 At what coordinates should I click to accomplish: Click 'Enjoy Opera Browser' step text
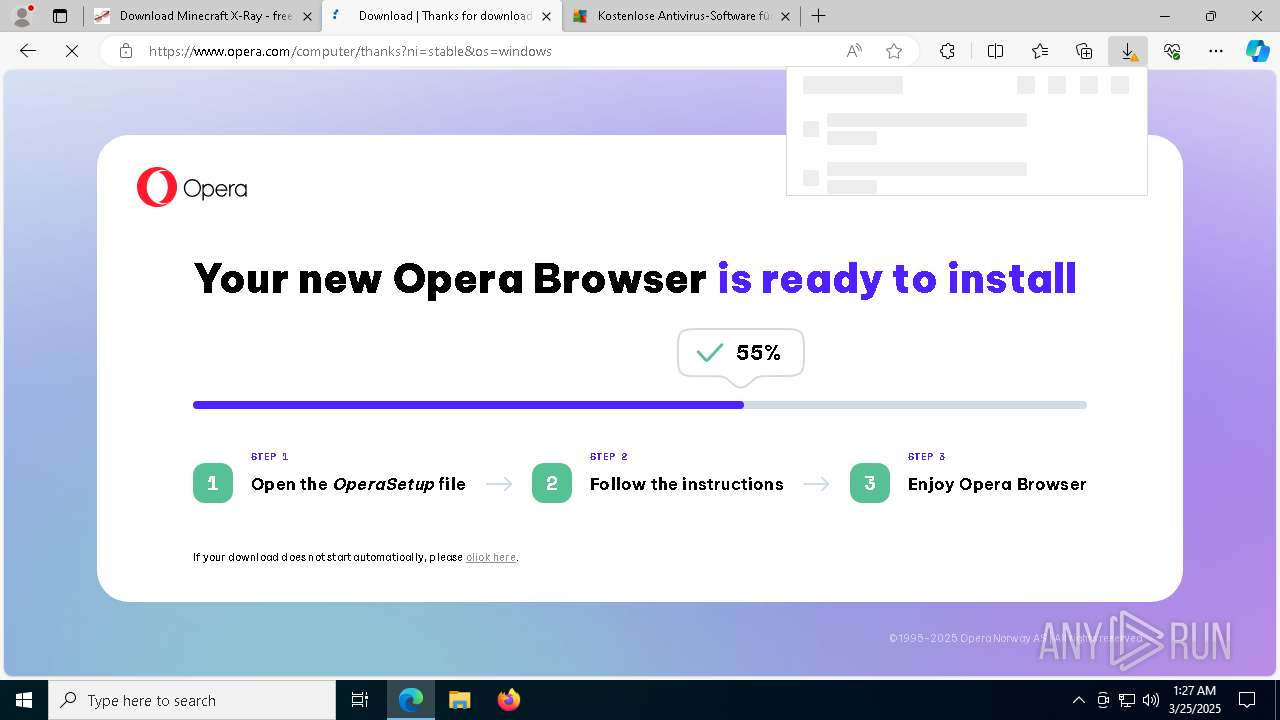pyautogui.click(x=997, y=484)
